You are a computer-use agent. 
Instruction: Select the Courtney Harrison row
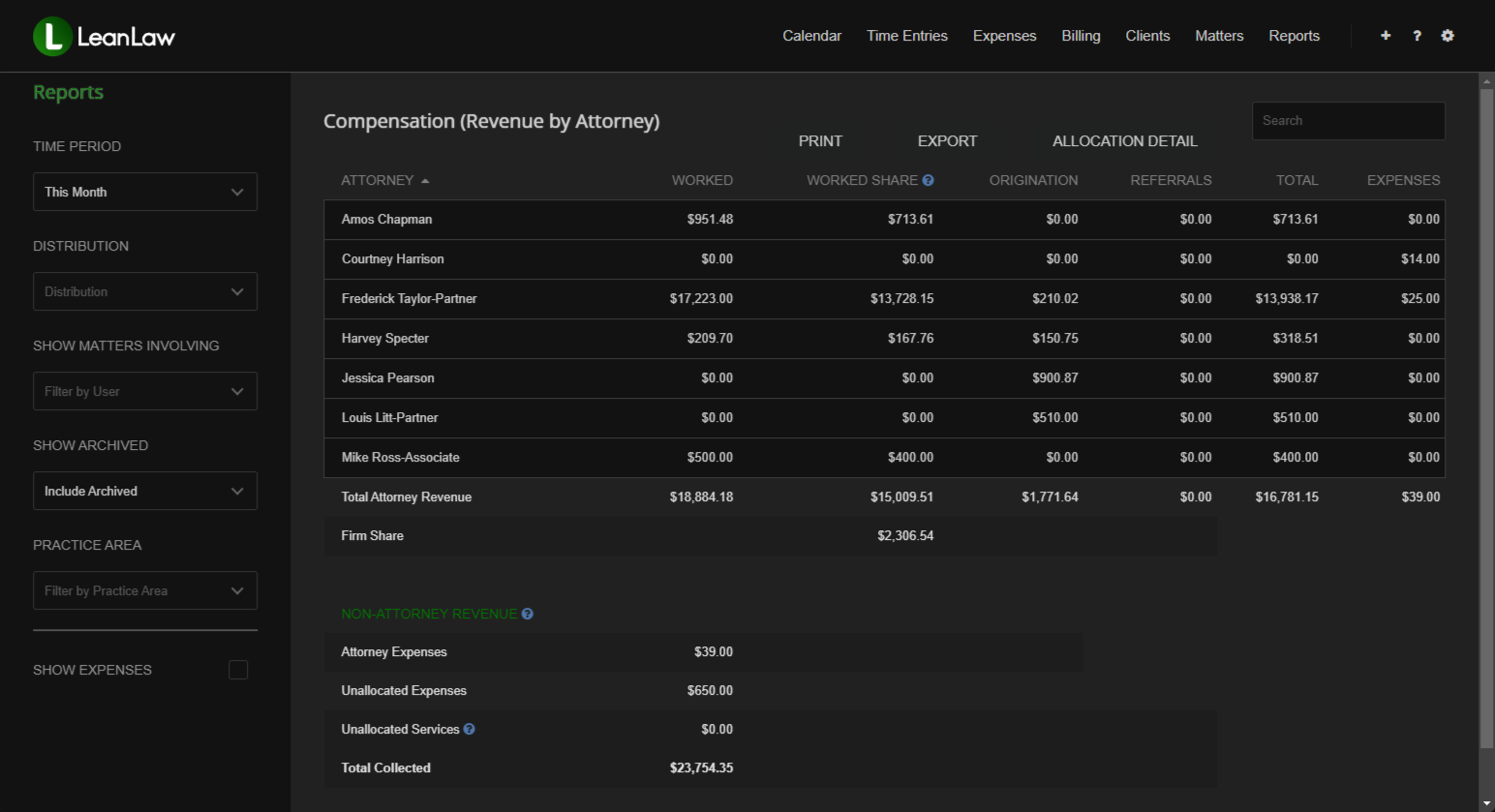point(884,259)
